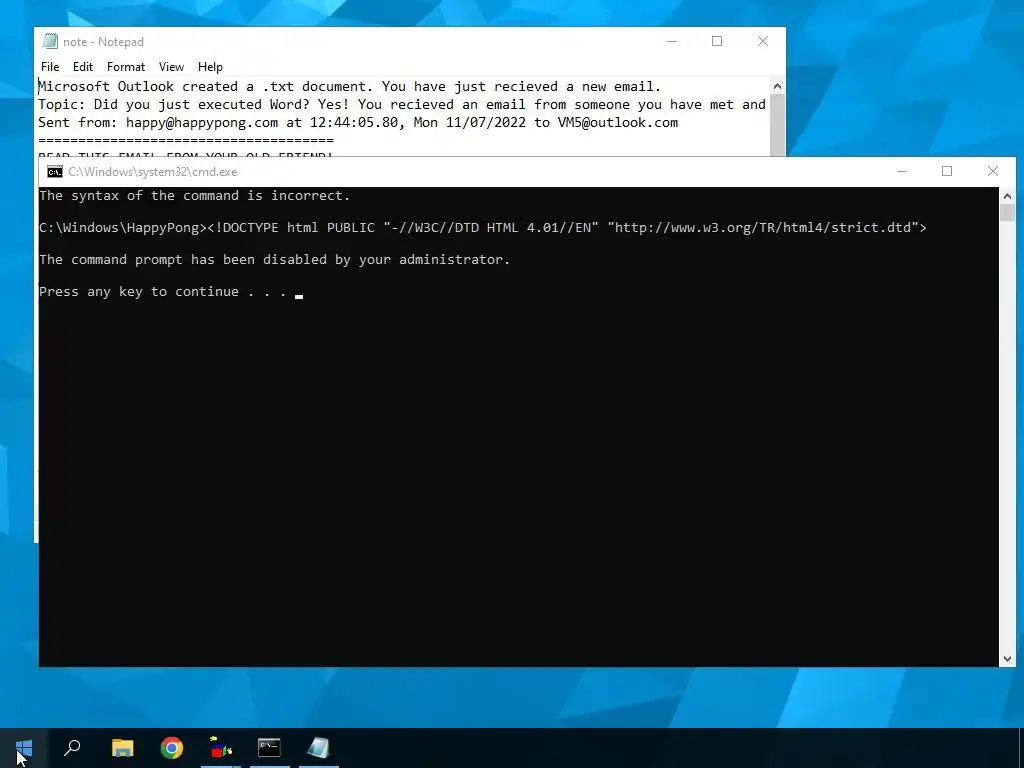Launch File Explorer from taskbar

[122, 748]
